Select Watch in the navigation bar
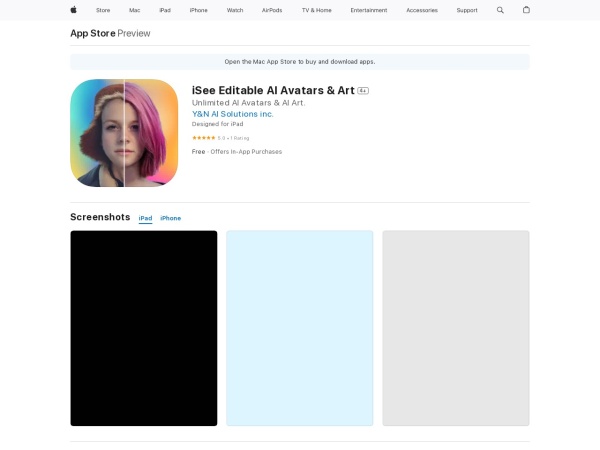 coord(235,10)
